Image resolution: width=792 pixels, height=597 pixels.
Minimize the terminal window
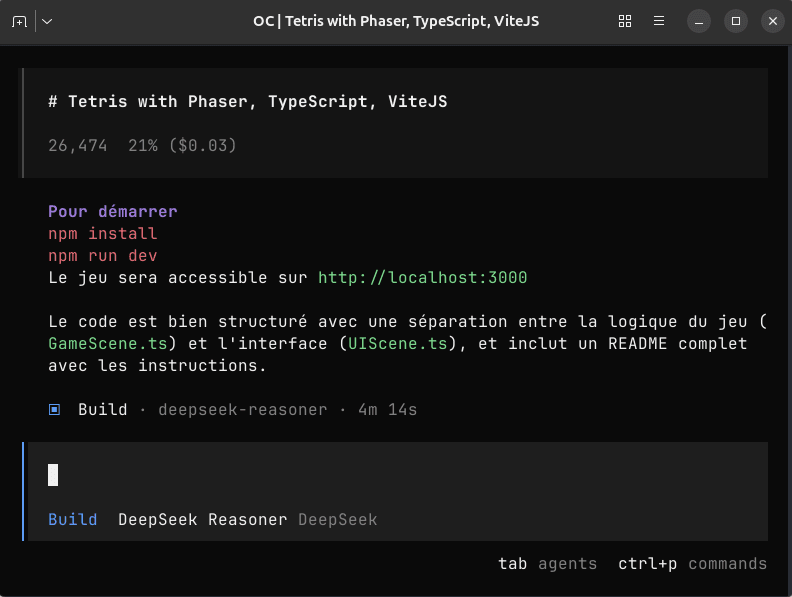[699, 21]
